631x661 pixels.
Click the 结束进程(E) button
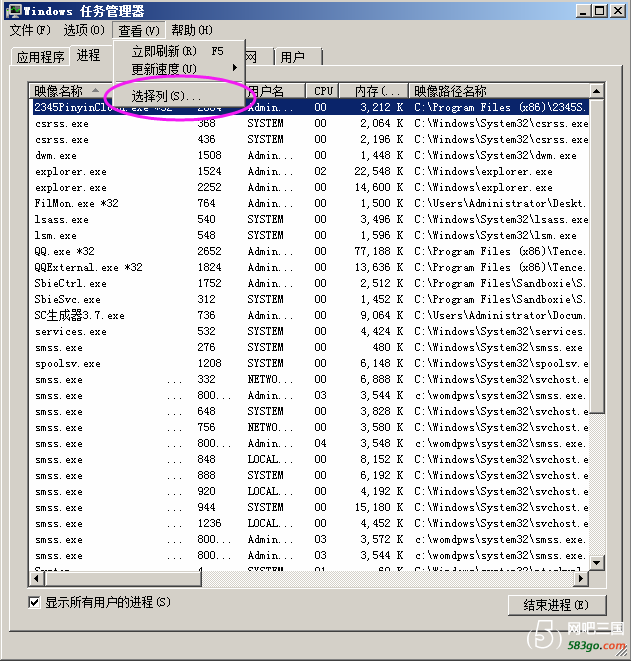click(557, 605)
